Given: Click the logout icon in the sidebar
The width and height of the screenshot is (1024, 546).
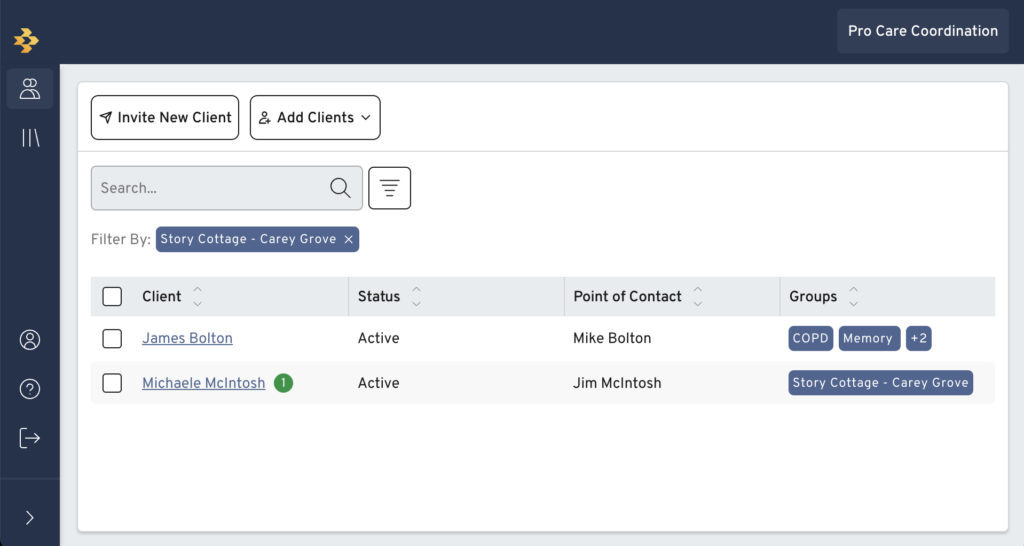Looking at the screenshot, I should tap(30, 438).
